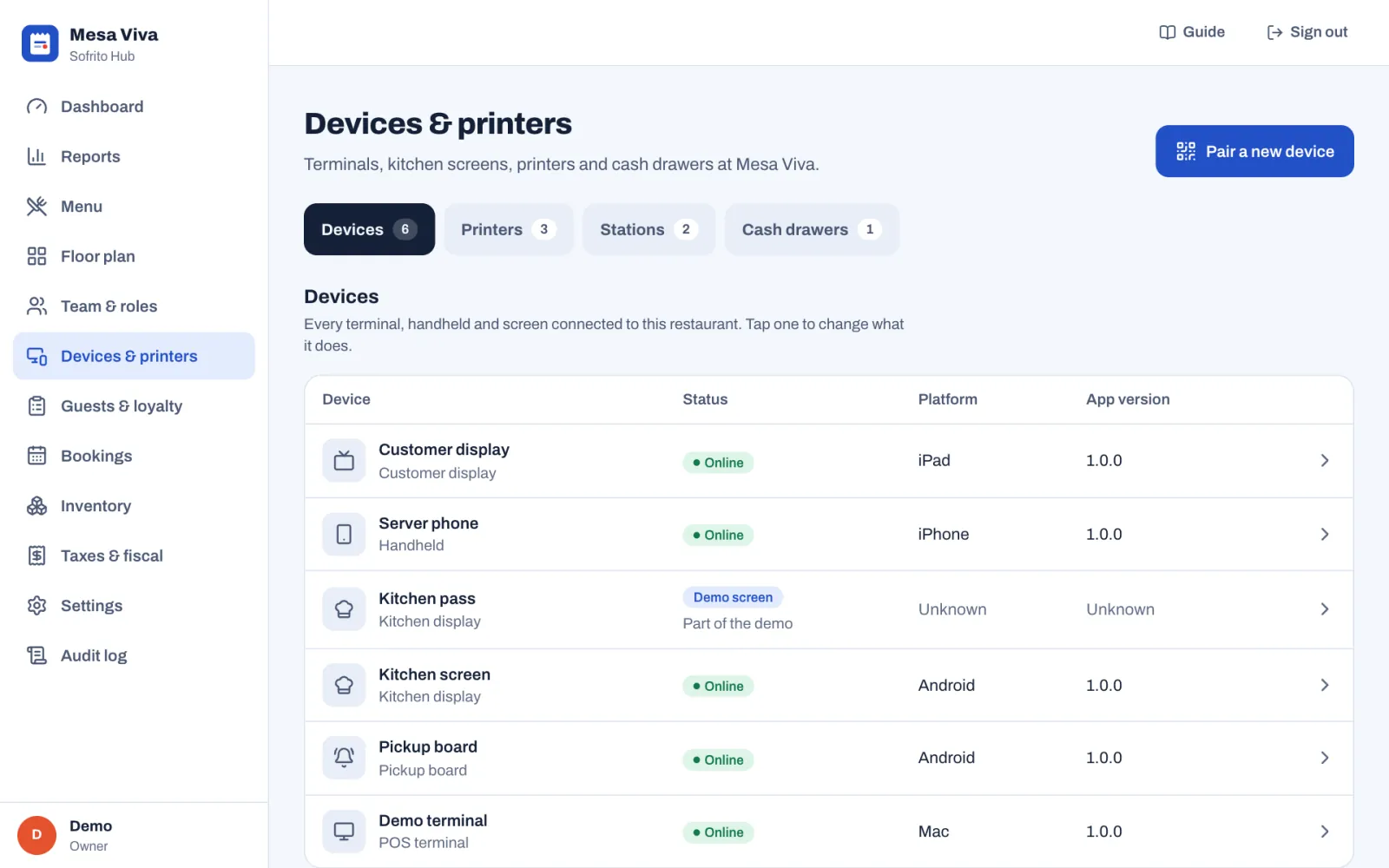
Task: Click the Server phone handheld icon
Action: pyautogui.click(x=344, y=534)
